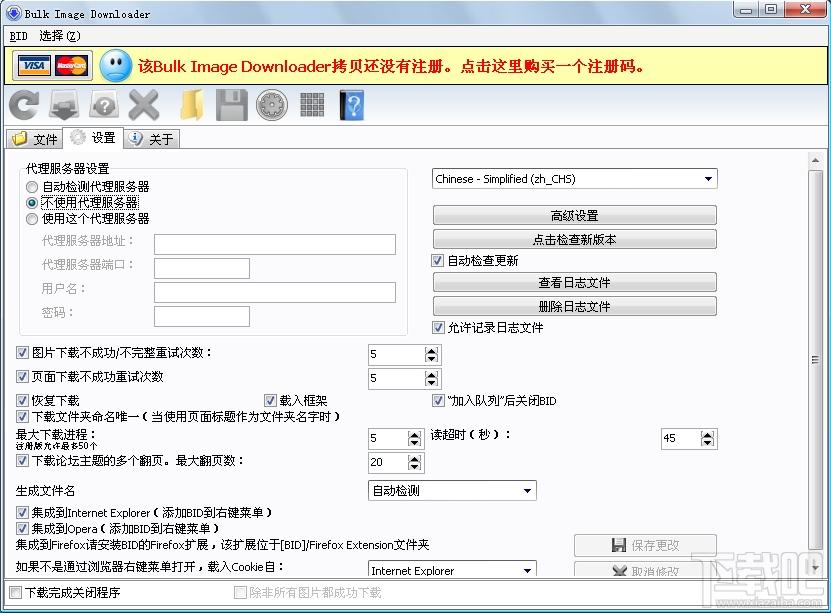Toggle "加入队列"后关闭BID checkbox

coord(438,401)
